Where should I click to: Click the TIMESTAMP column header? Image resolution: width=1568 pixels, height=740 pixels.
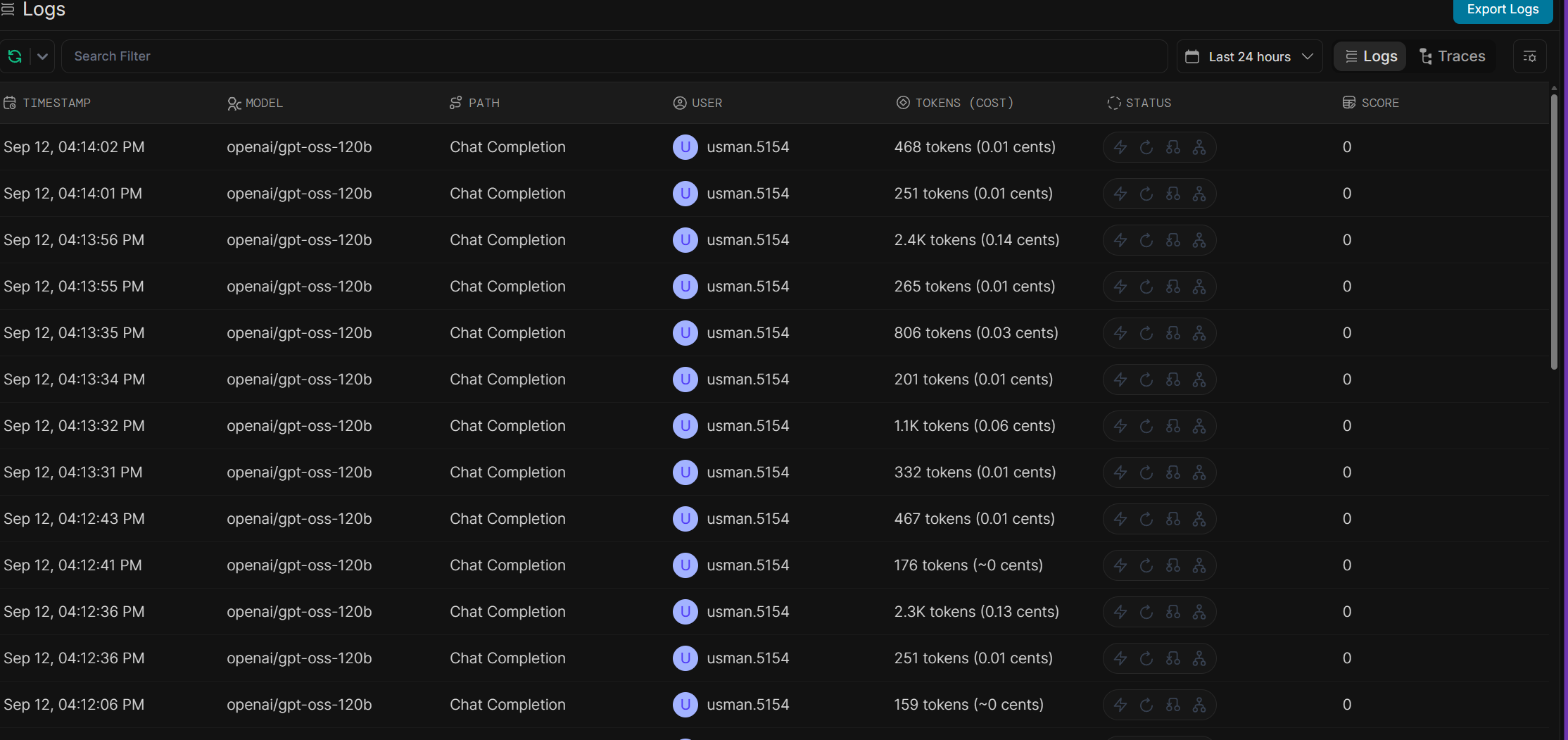(48, 103)
